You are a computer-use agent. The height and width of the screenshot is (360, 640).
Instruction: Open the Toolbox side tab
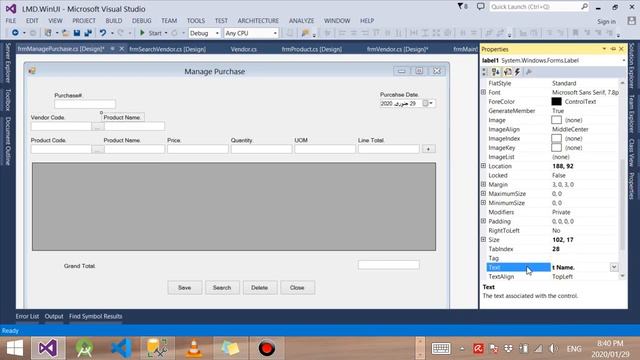pyautogui.click(x=8, y=100)
